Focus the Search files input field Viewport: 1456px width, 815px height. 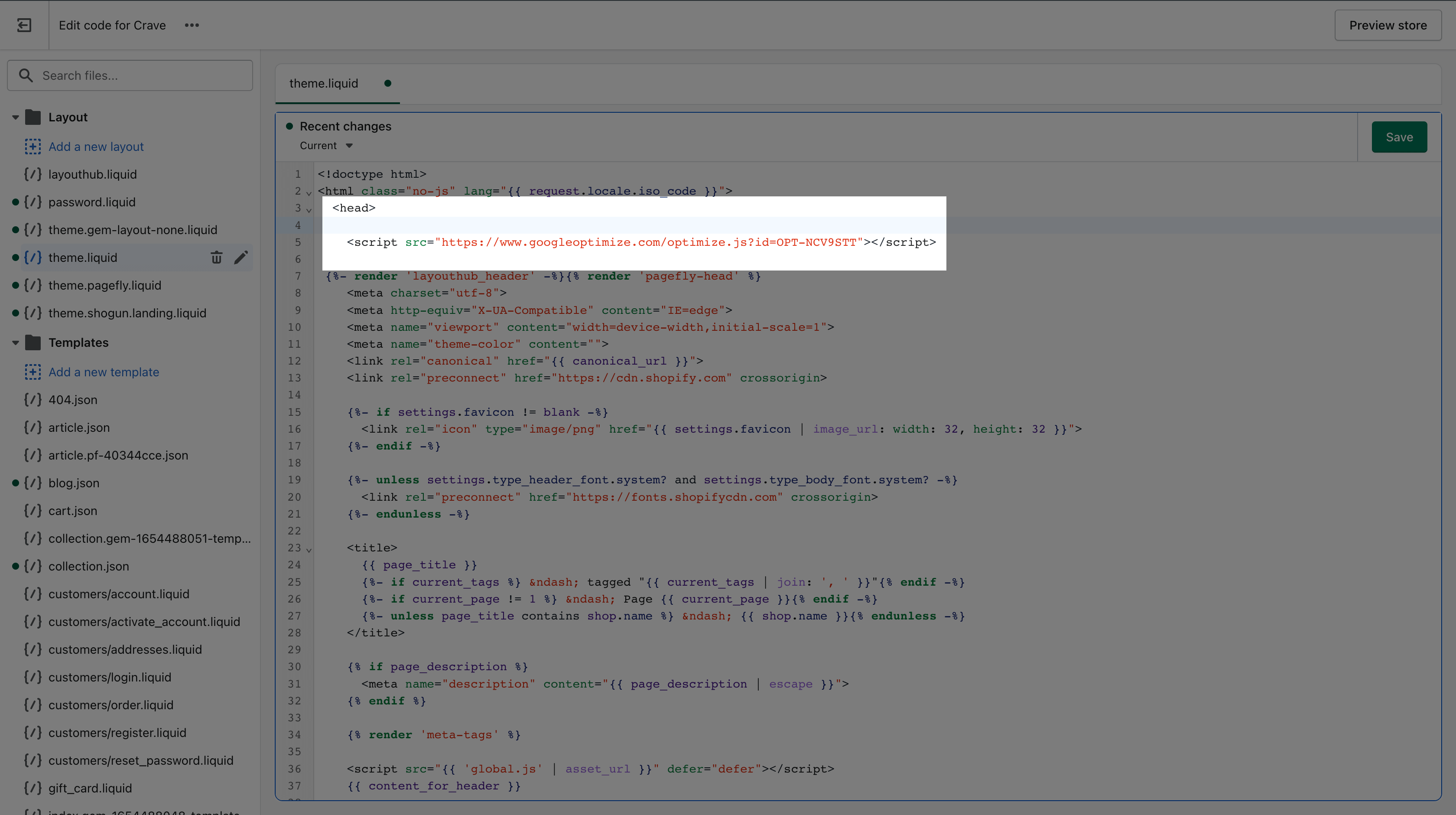(x=130, y=75)
